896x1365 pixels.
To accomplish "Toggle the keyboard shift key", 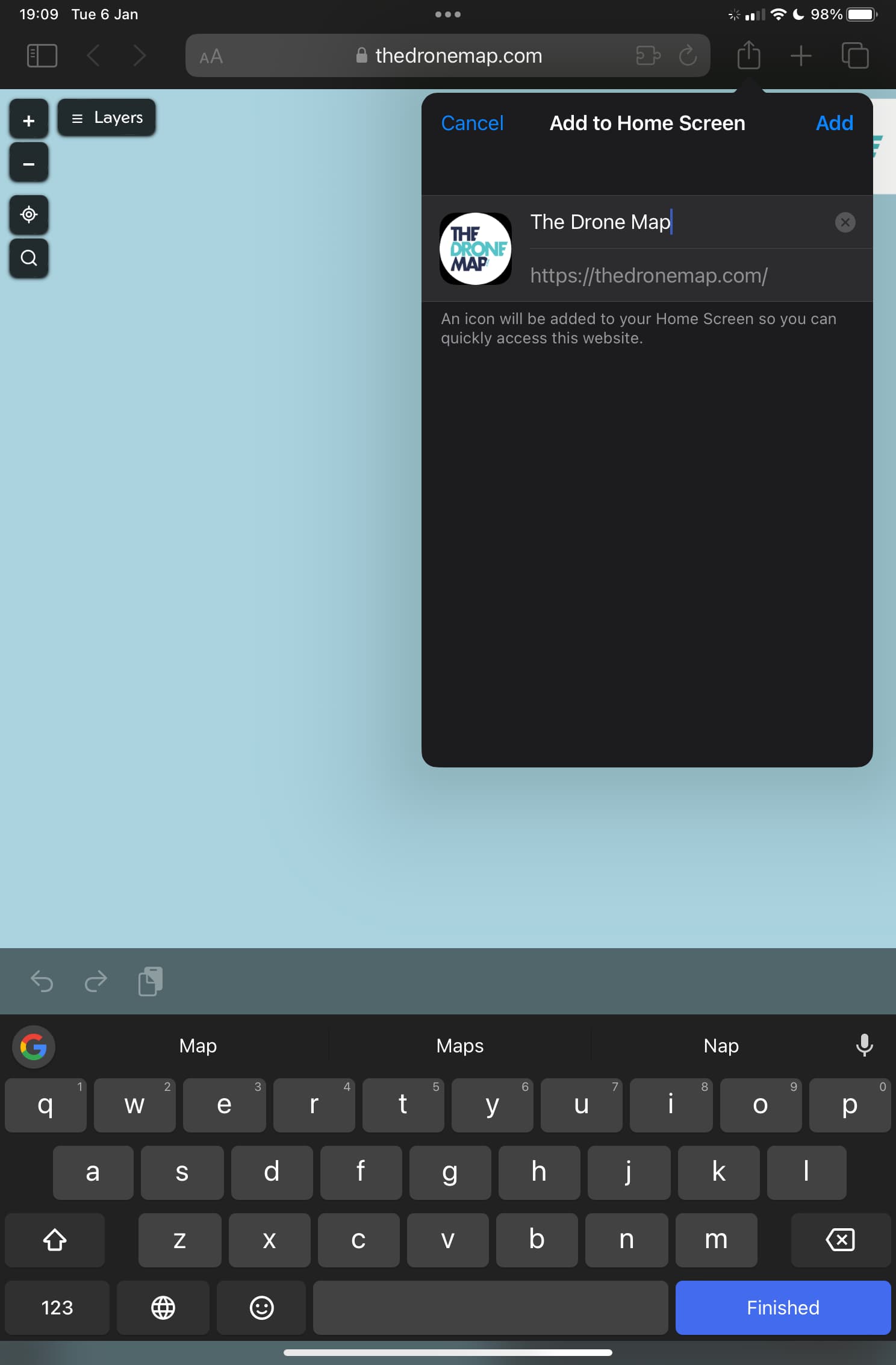I will [x=55, y=1240].
